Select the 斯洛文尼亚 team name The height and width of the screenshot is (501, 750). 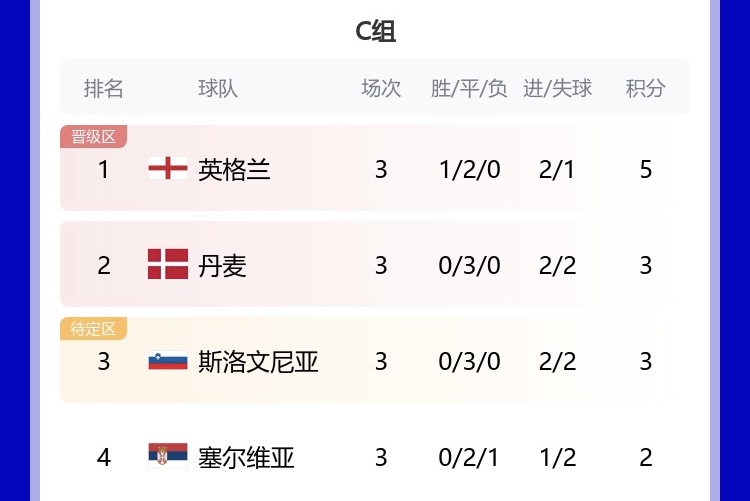258,361
